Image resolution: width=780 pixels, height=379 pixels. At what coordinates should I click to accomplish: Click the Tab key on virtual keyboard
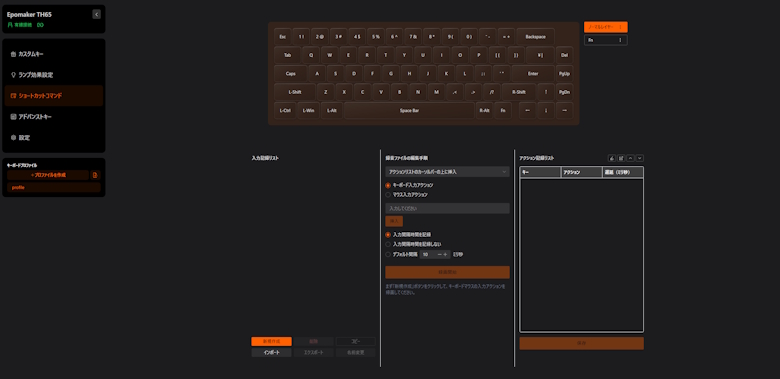(288, 55)
